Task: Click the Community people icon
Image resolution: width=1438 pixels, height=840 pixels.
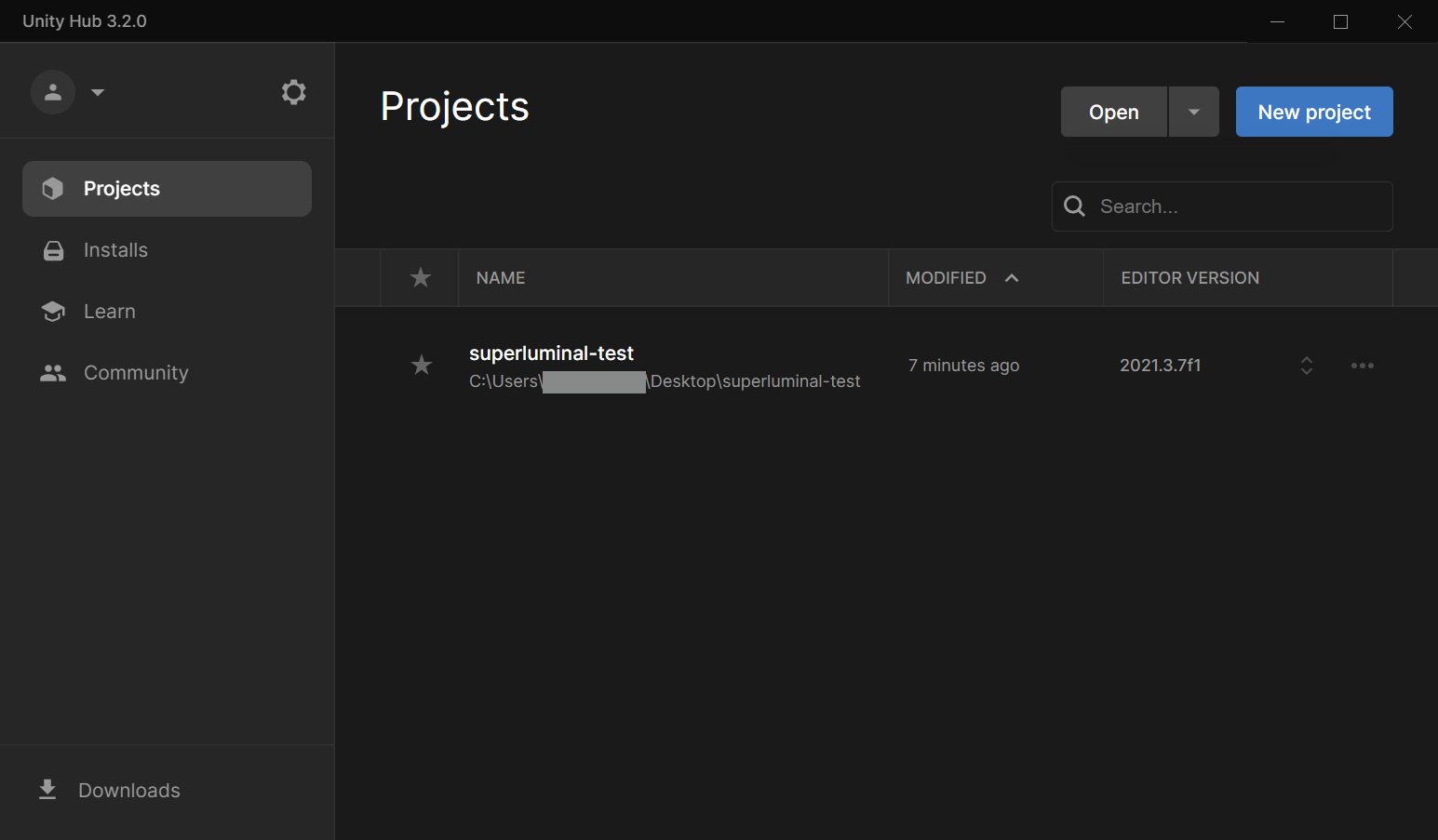Action: [x=53, y=373]
